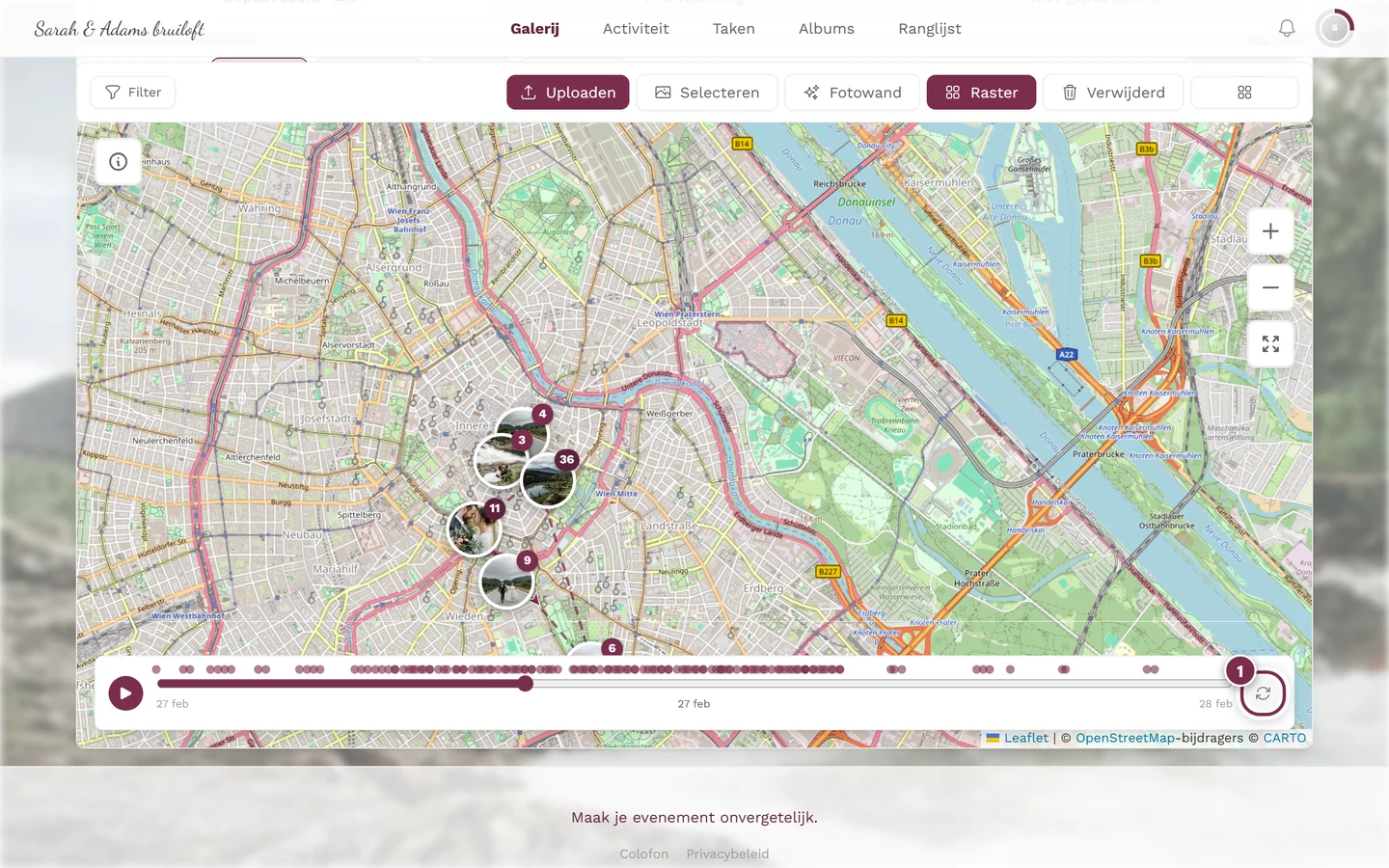1389x868 pixels.
Task: Click the unlabeled grid layout button
Action: [1244, 93]
